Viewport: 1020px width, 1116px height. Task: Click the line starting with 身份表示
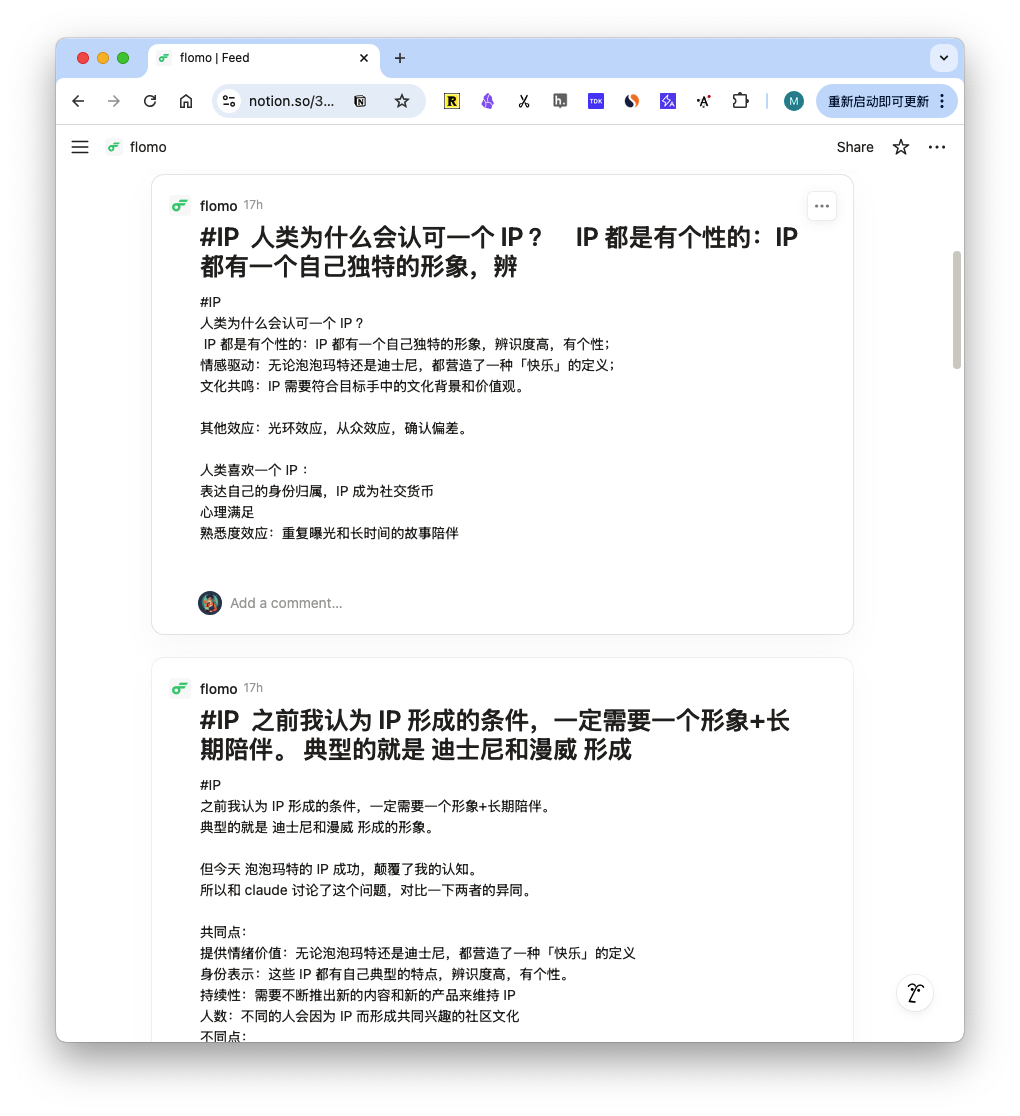tap(385, 974)
